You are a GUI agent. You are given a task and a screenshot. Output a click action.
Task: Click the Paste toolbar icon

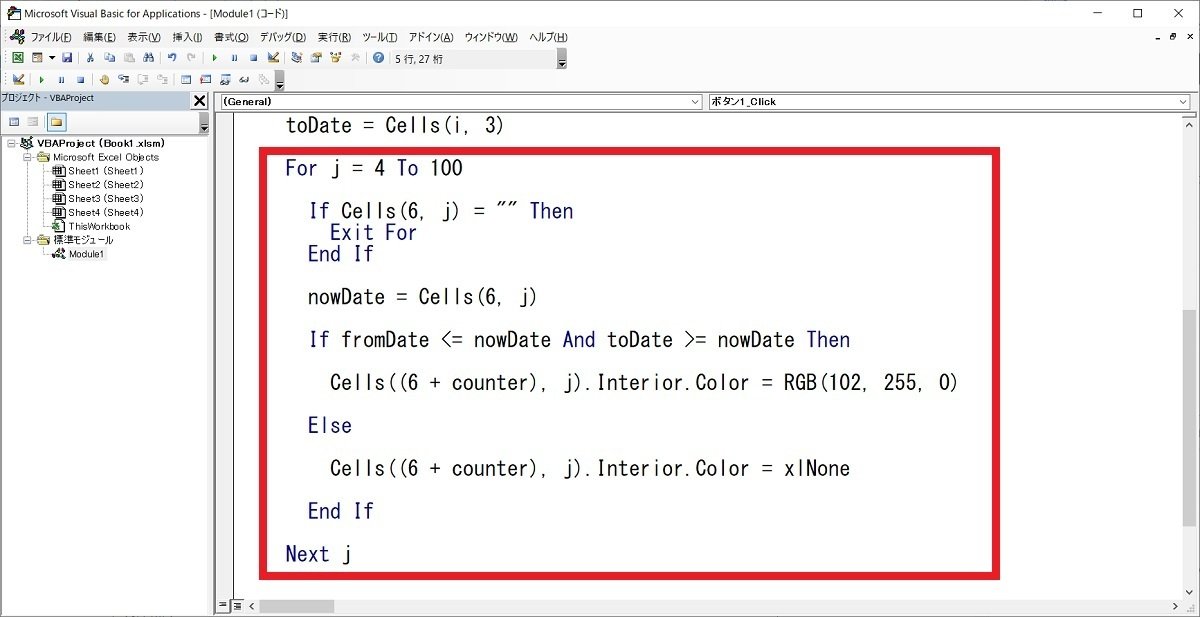[129, 58]
